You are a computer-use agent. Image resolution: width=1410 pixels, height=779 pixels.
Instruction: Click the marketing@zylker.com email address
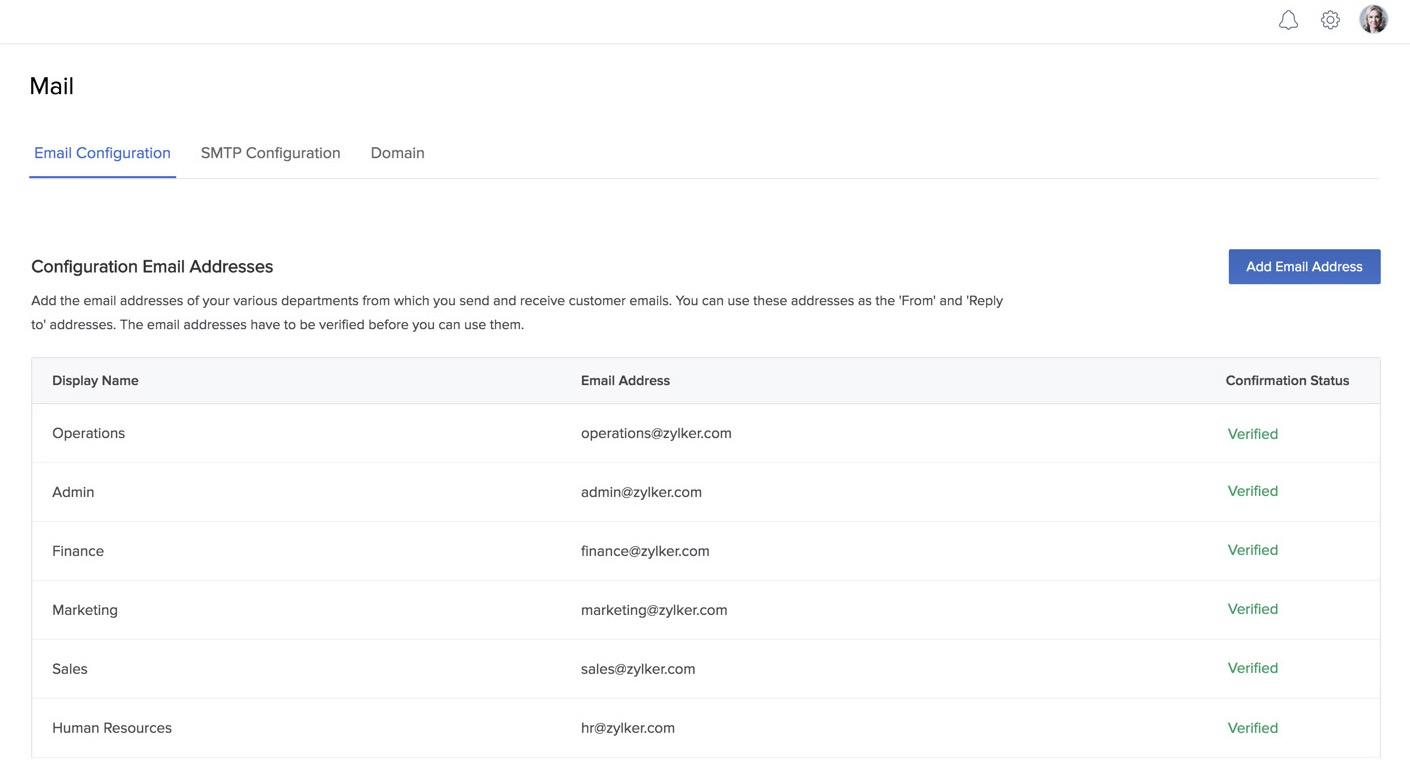[654, 610]
